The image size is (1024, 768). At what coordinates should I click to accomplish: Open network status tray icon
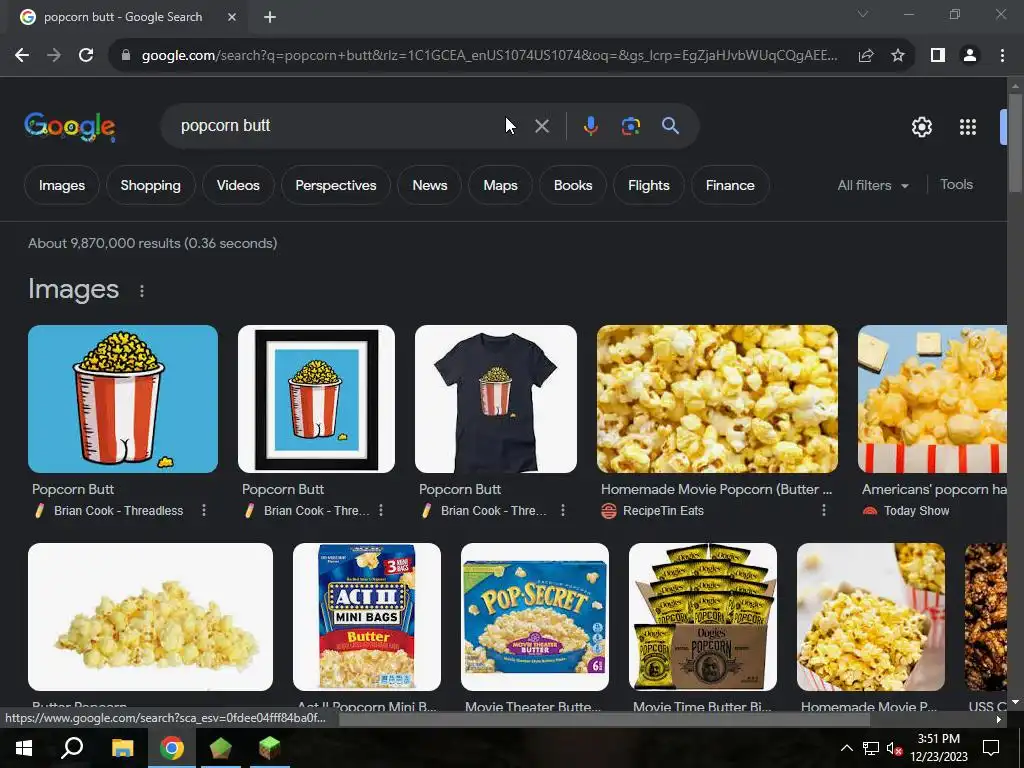[871, 748]
